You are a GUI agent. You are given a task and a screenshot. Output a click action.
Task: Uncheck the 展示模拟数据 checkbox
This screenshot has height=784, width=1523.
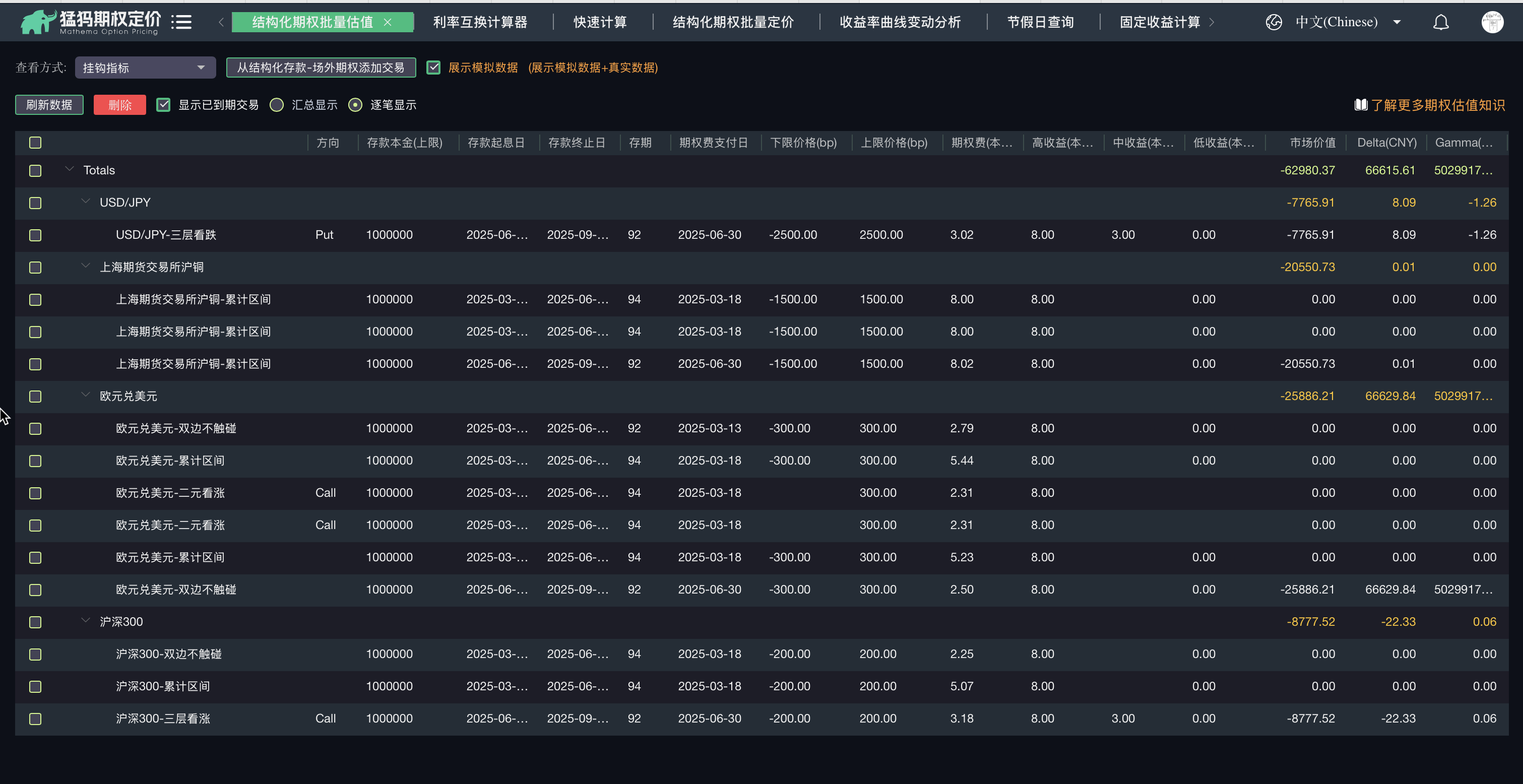(x=433, y=68)
